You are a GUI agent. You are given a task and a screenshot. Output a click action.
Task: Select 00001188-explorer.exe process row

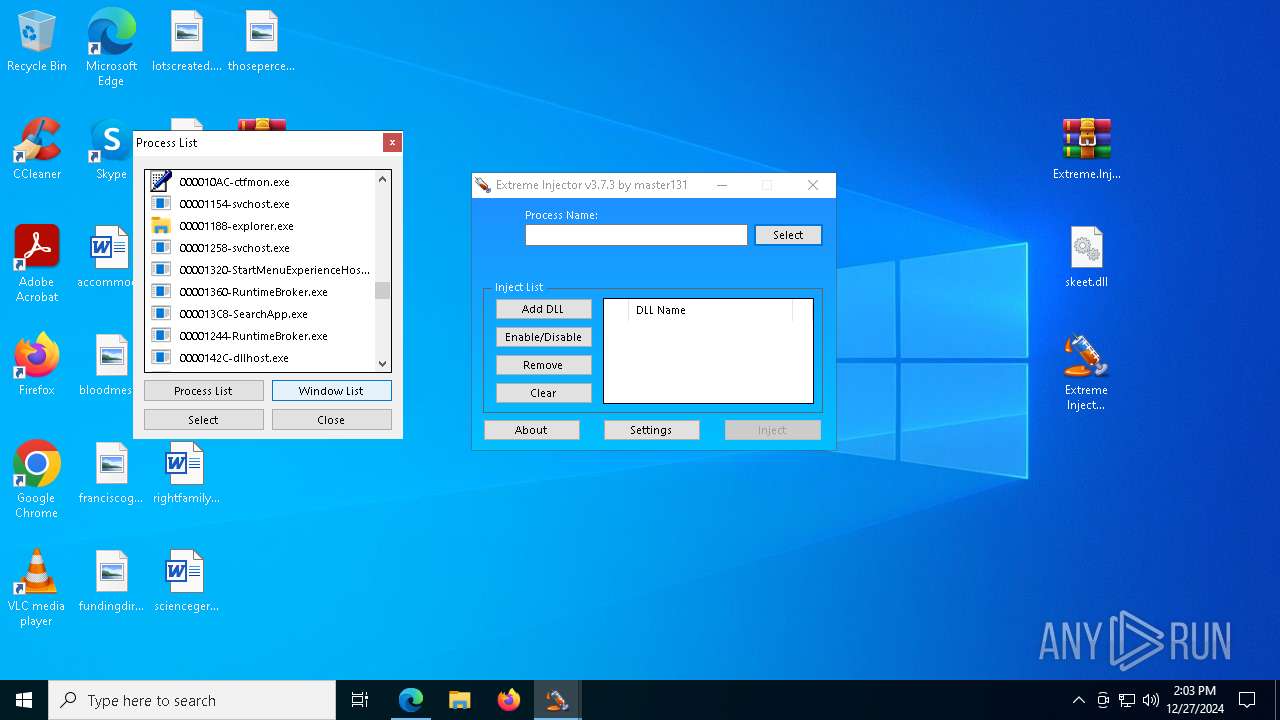(x=260, y=226)
